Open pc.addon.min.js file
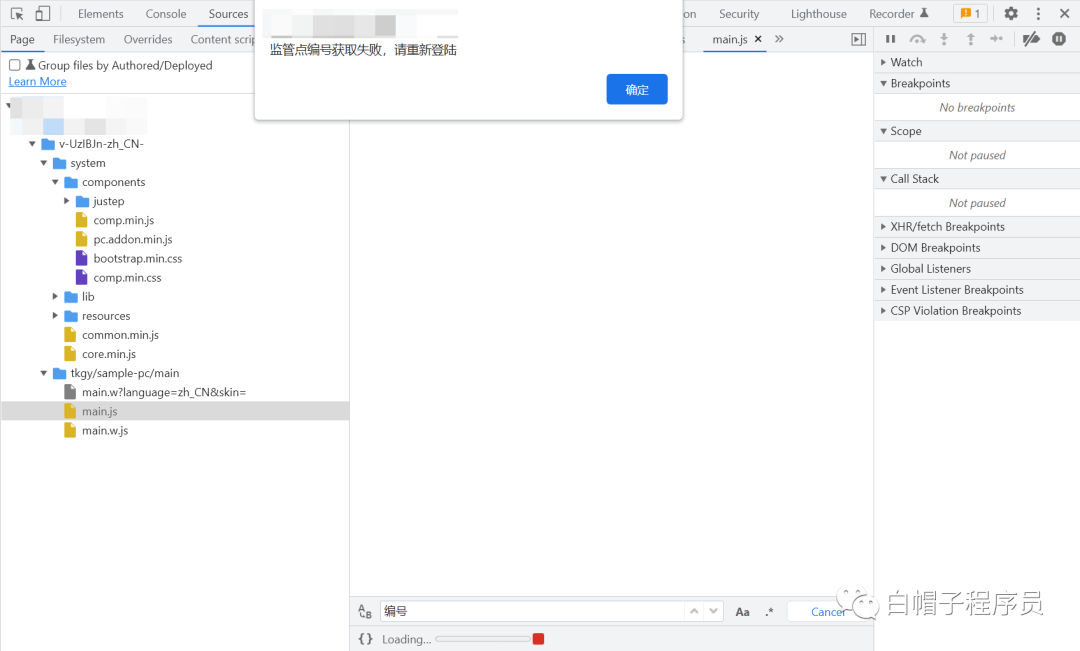The height and width of the screenshot is (651, 1080). (133, 239)
